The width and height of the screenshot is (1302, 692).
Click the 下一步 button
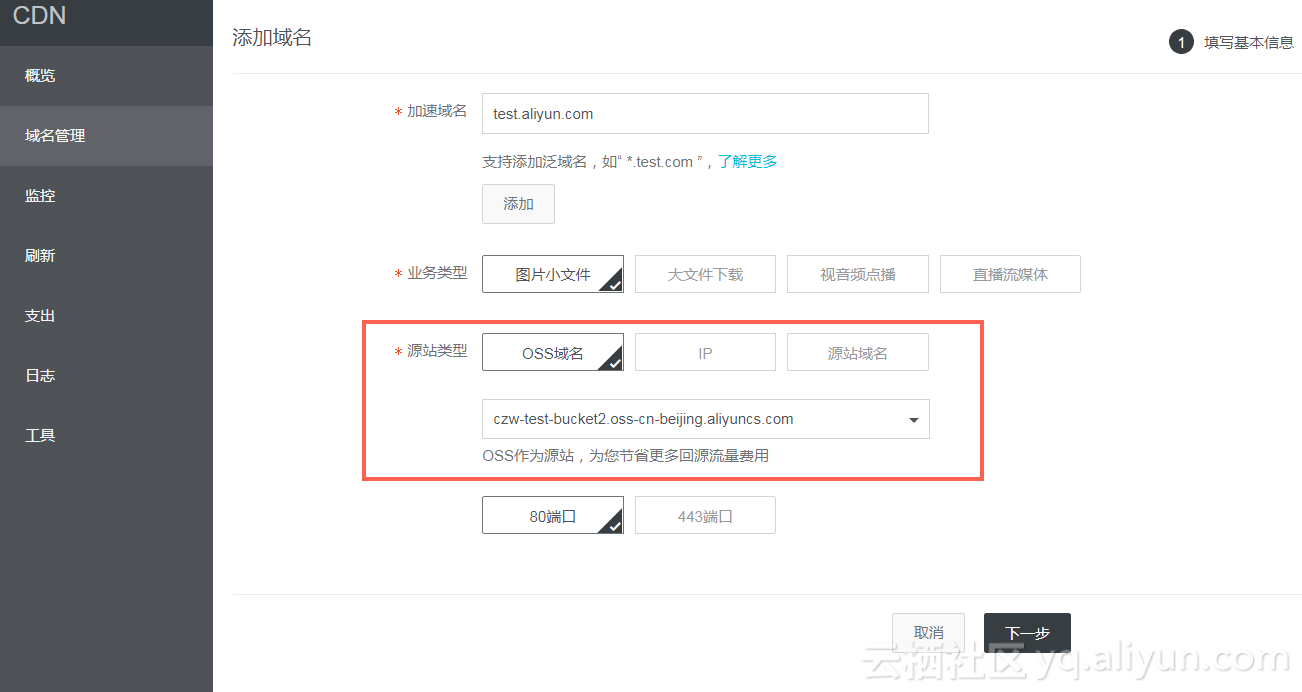(1027, 633)
